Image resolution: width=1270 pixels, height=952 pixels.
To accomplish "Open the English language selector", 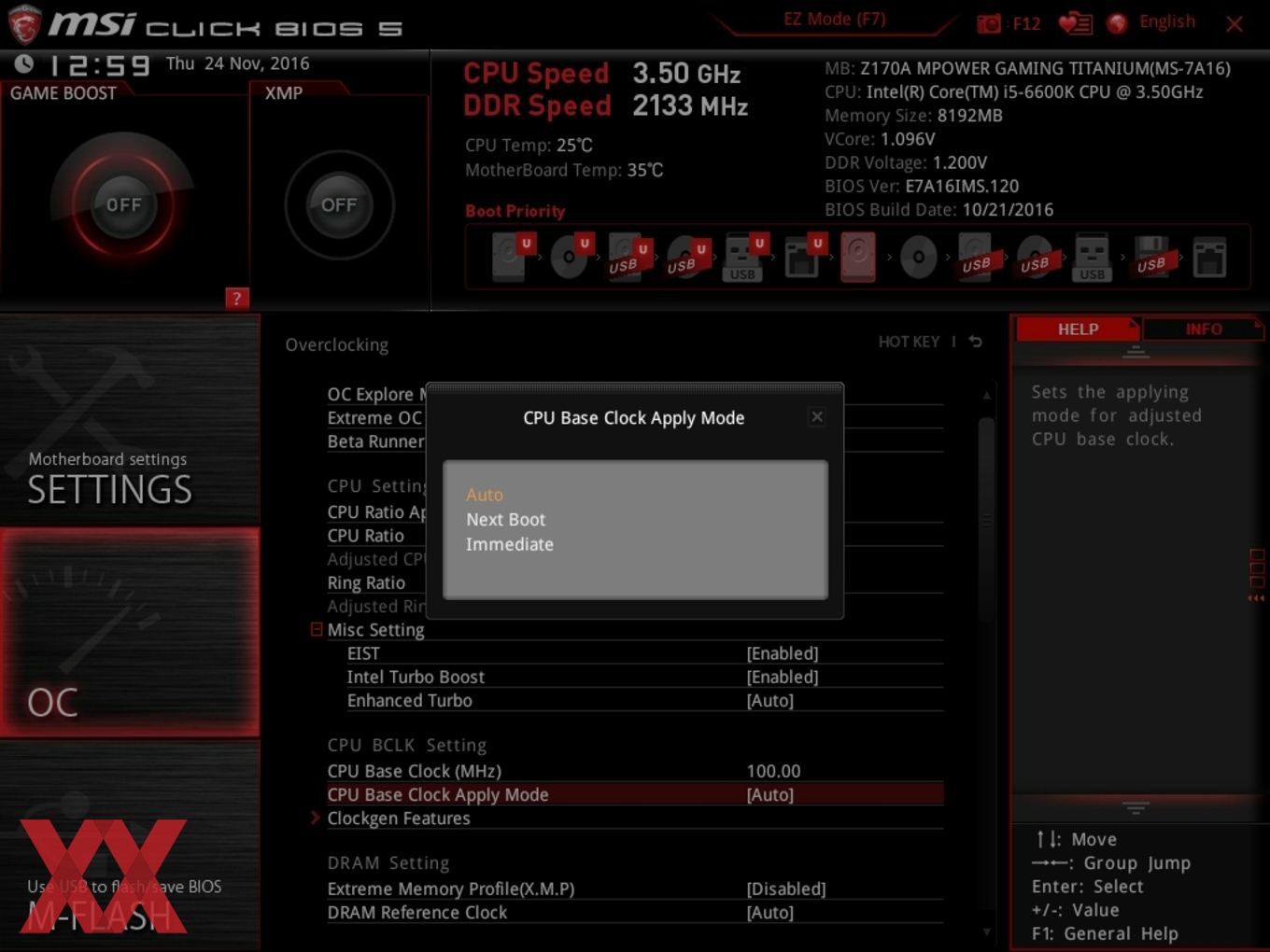I will 1166,21.
